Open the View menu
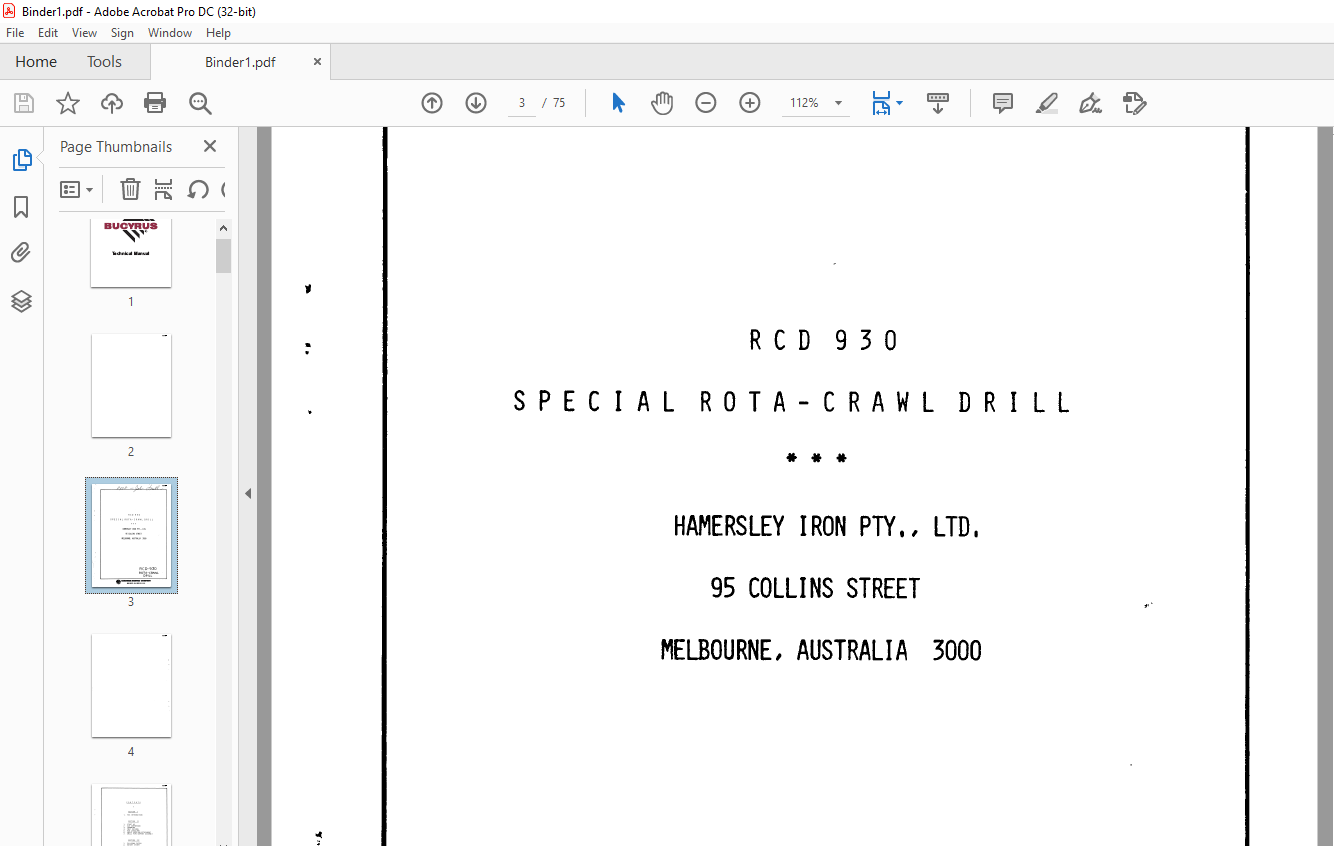Viewport: 1334px width, 846px height. click(85, 33)
